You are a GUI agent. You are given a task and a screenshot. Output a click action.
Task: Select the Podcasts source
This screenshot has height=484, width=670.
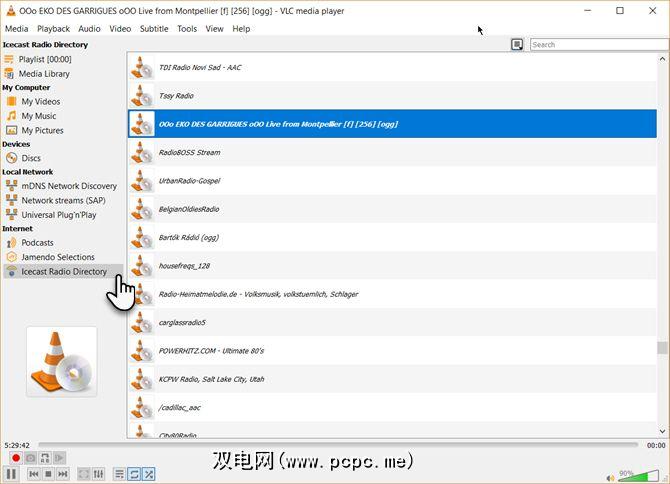38,243
